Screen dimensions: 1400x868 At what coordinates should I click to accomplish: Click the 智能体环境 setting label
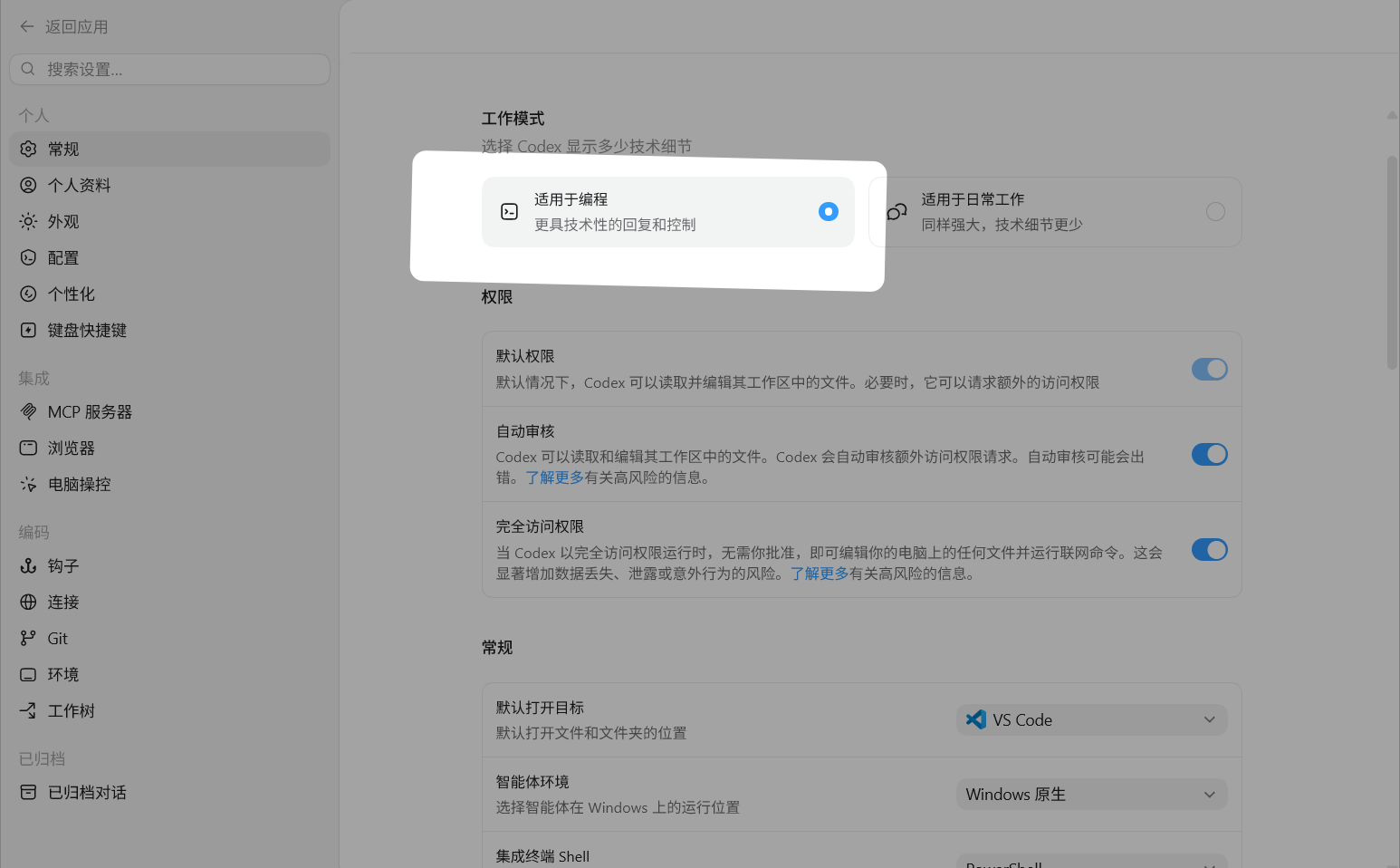532,782
